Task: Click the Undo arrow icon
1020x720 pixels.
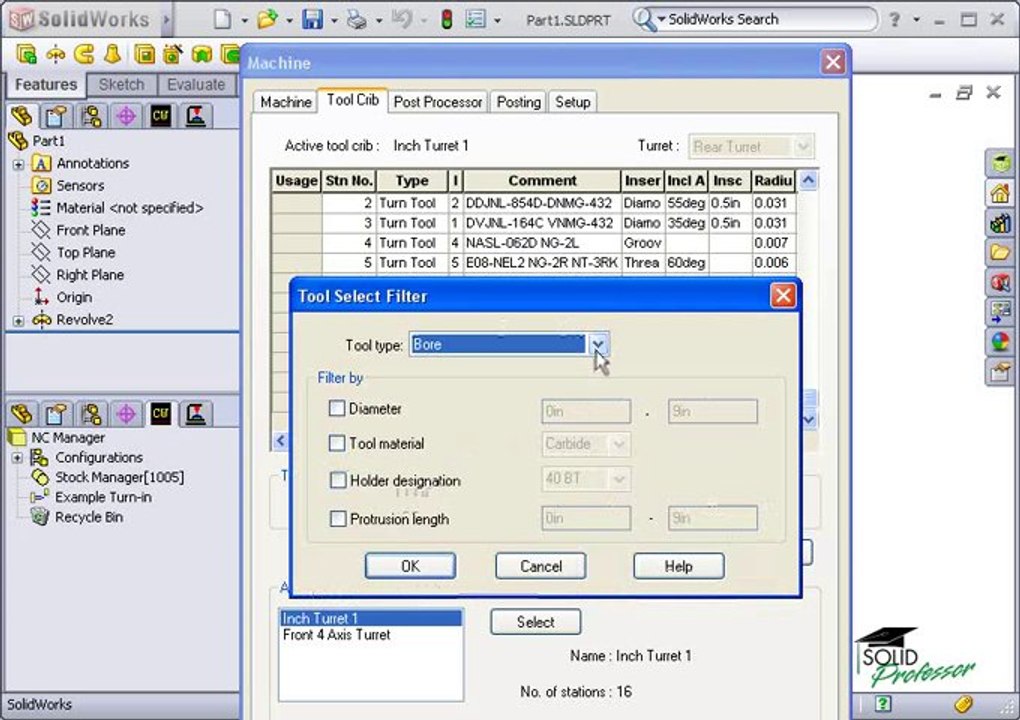Action: [401, 20]
